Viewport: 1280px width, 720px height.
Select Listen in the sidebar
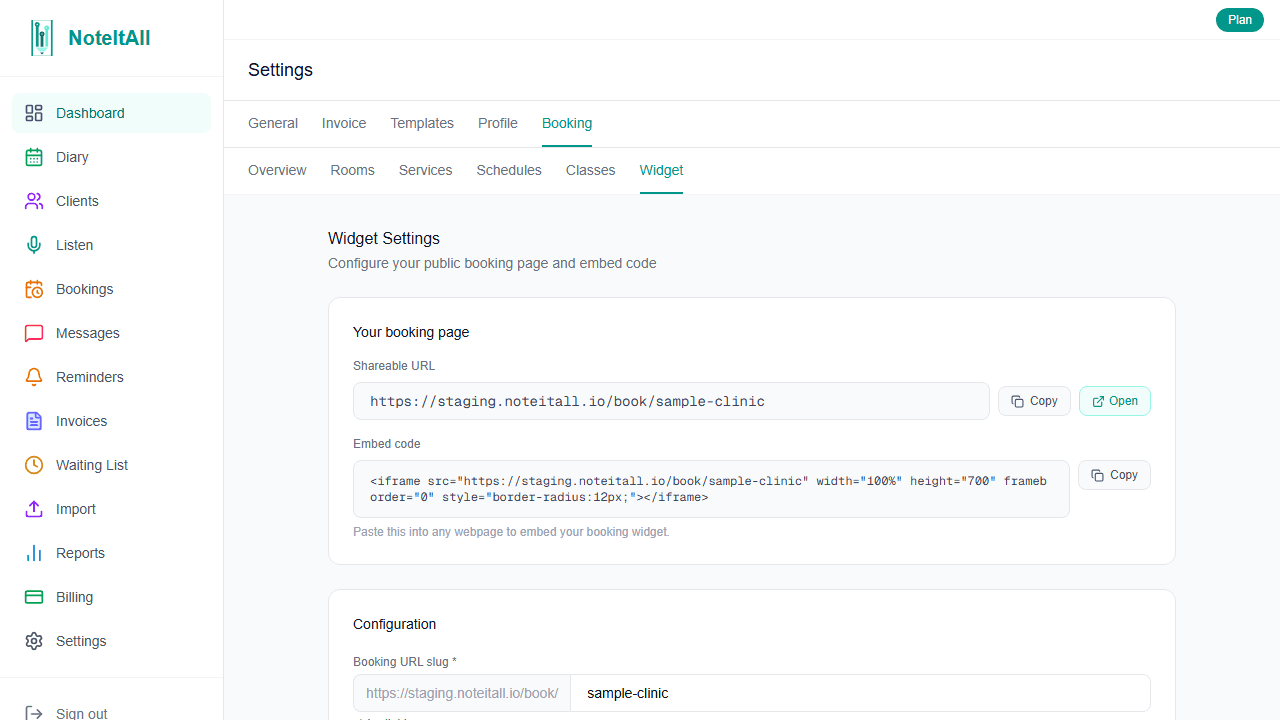[x=111, y=245]
